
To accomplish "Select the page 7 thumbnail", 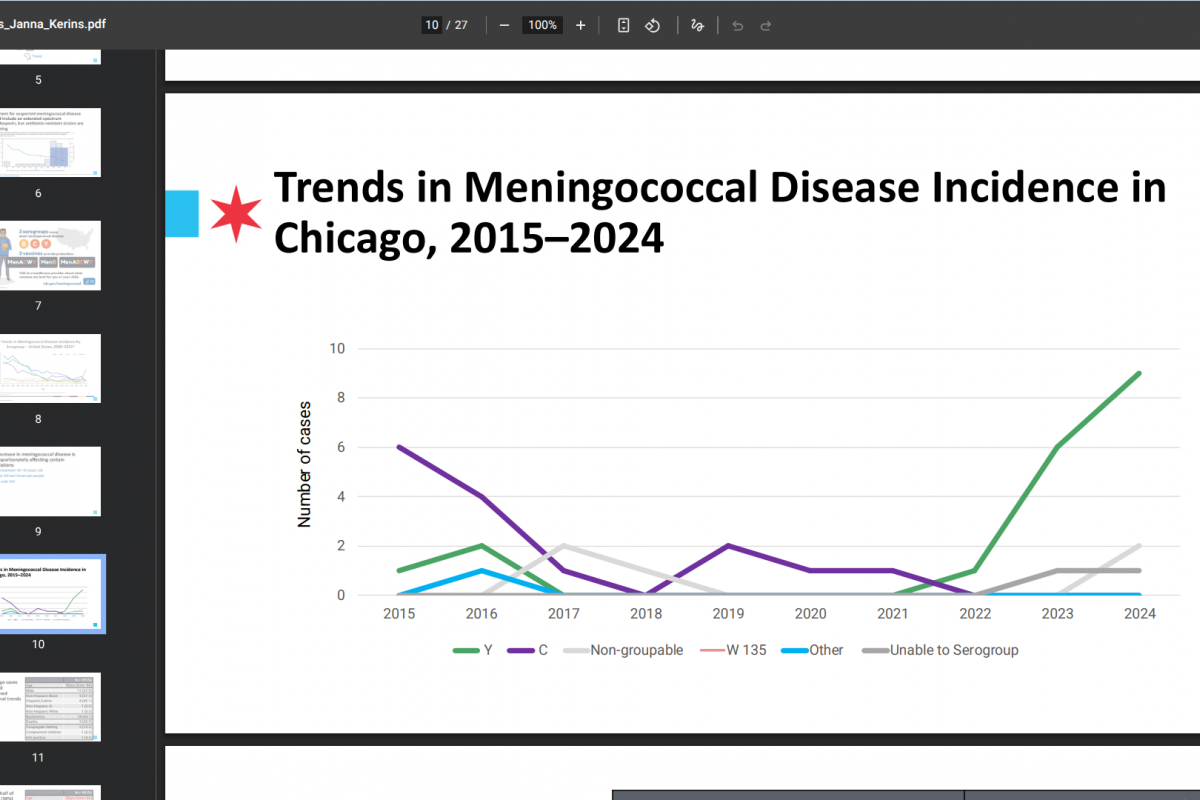I will pyautogui.click(x=50, y=255).
